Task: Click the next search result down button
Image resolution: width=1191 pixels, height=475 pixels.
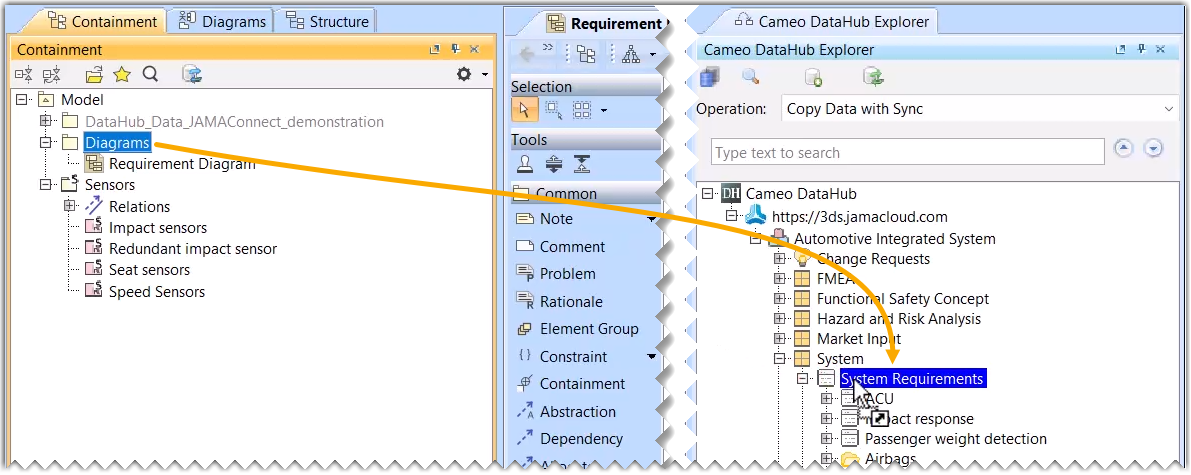Action: point(1154,148)
